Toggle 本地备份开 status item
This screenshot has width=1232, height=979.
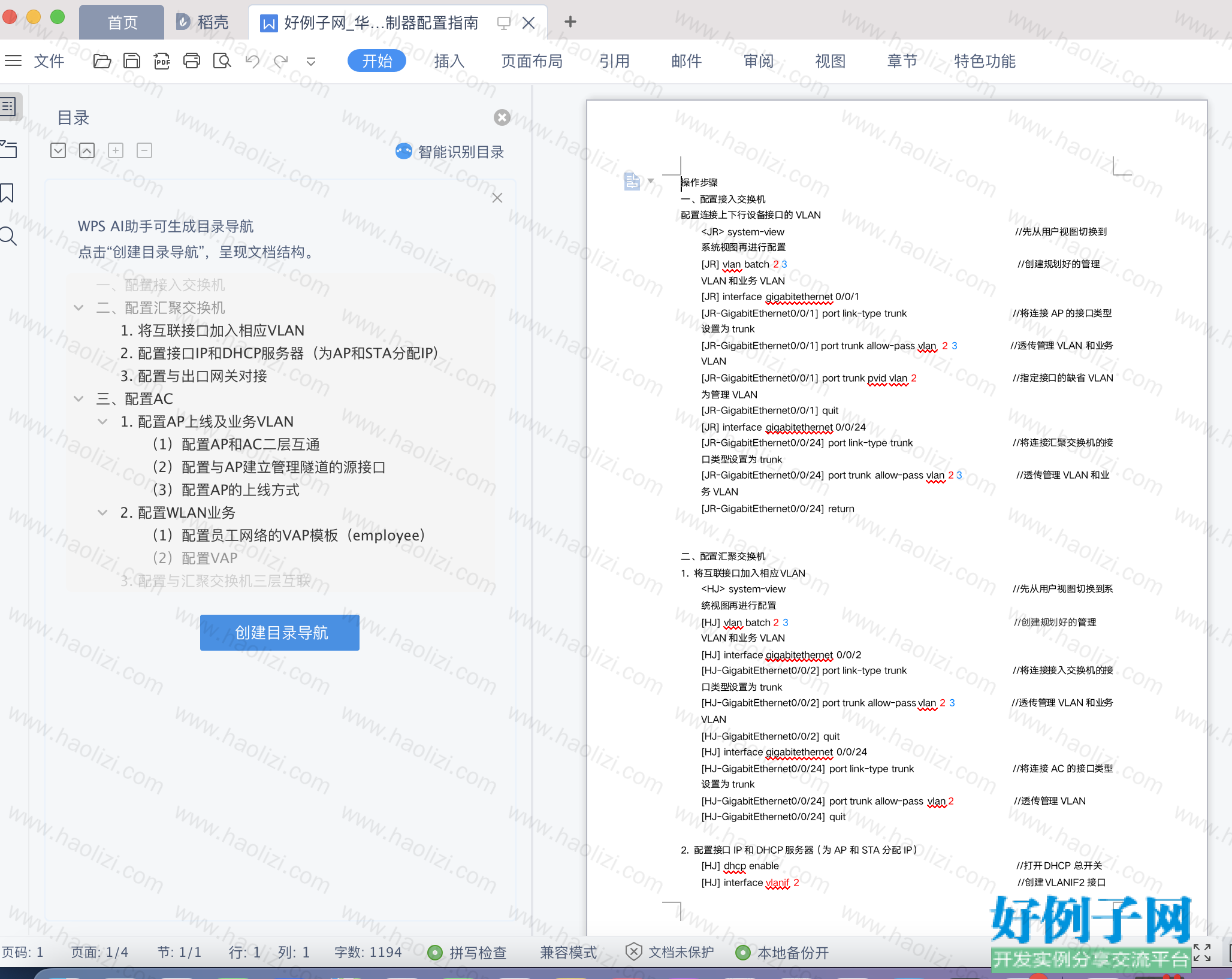783,953
